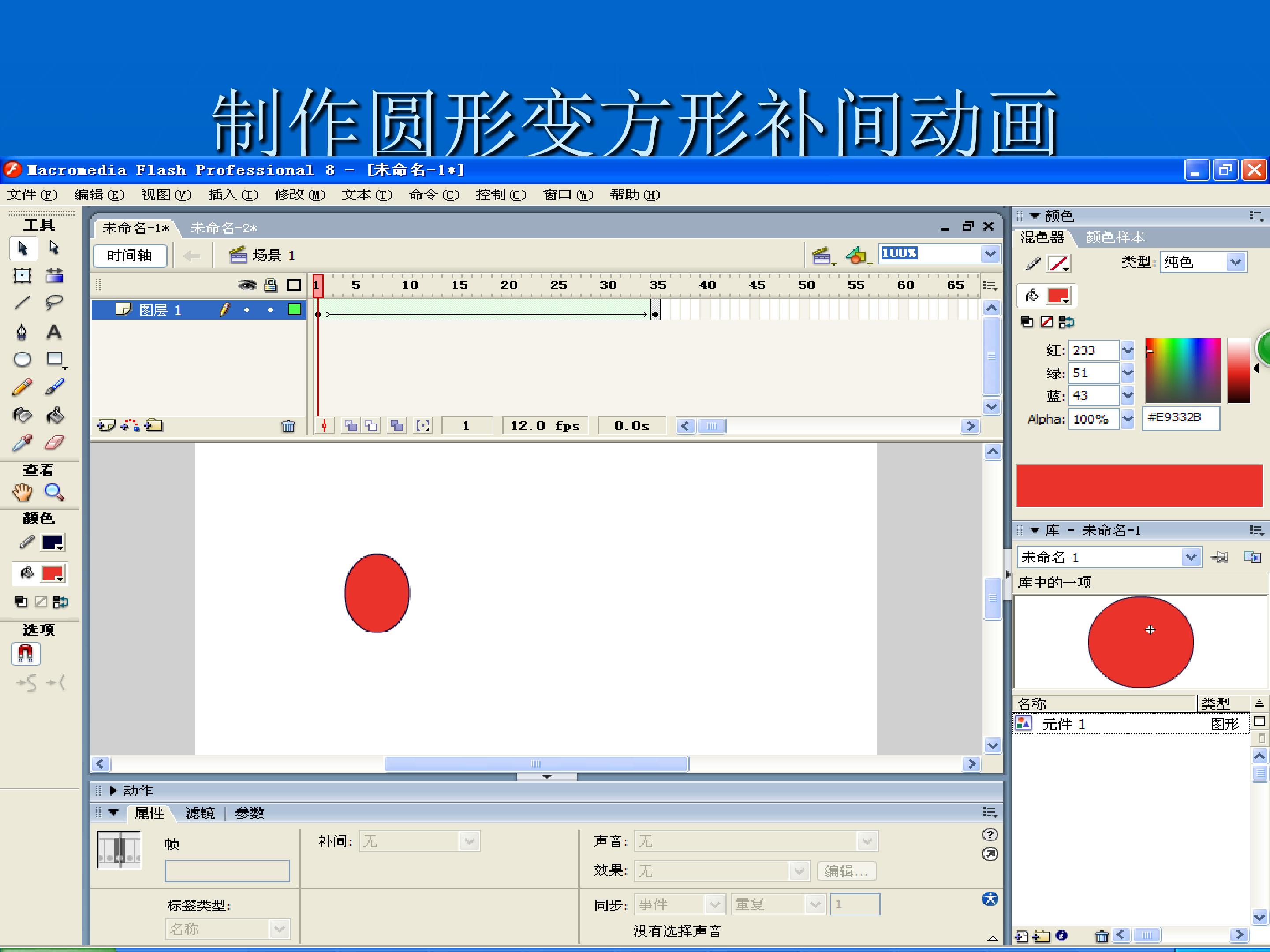Image resolution: width=1270 pixels, height=952 pixels.
Task: Click the end keyframe on 图层 1 timeline
Action: coord(655,310)
